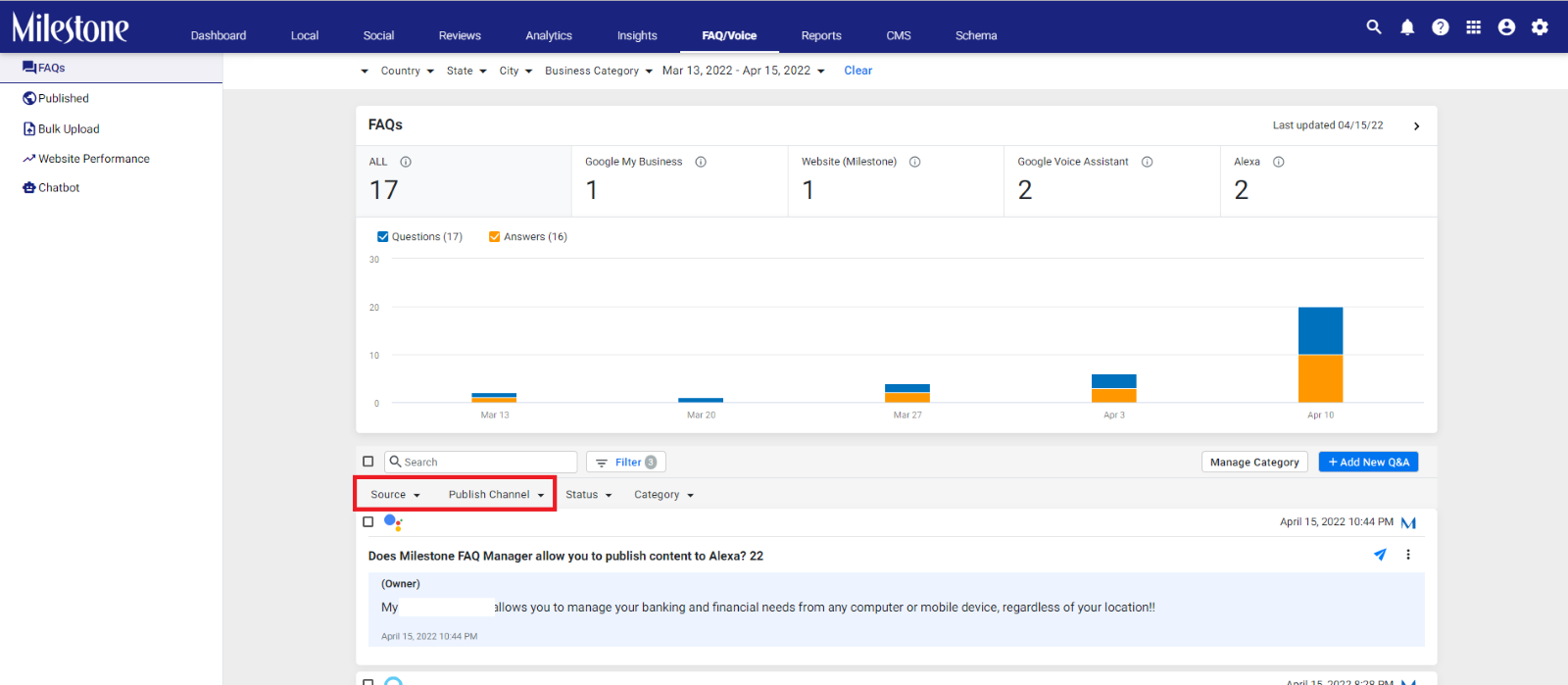The height and width of the screenshot is (685, 1568).
Task: Open the apps grid icon
Action: click(x=1474, y=27)
